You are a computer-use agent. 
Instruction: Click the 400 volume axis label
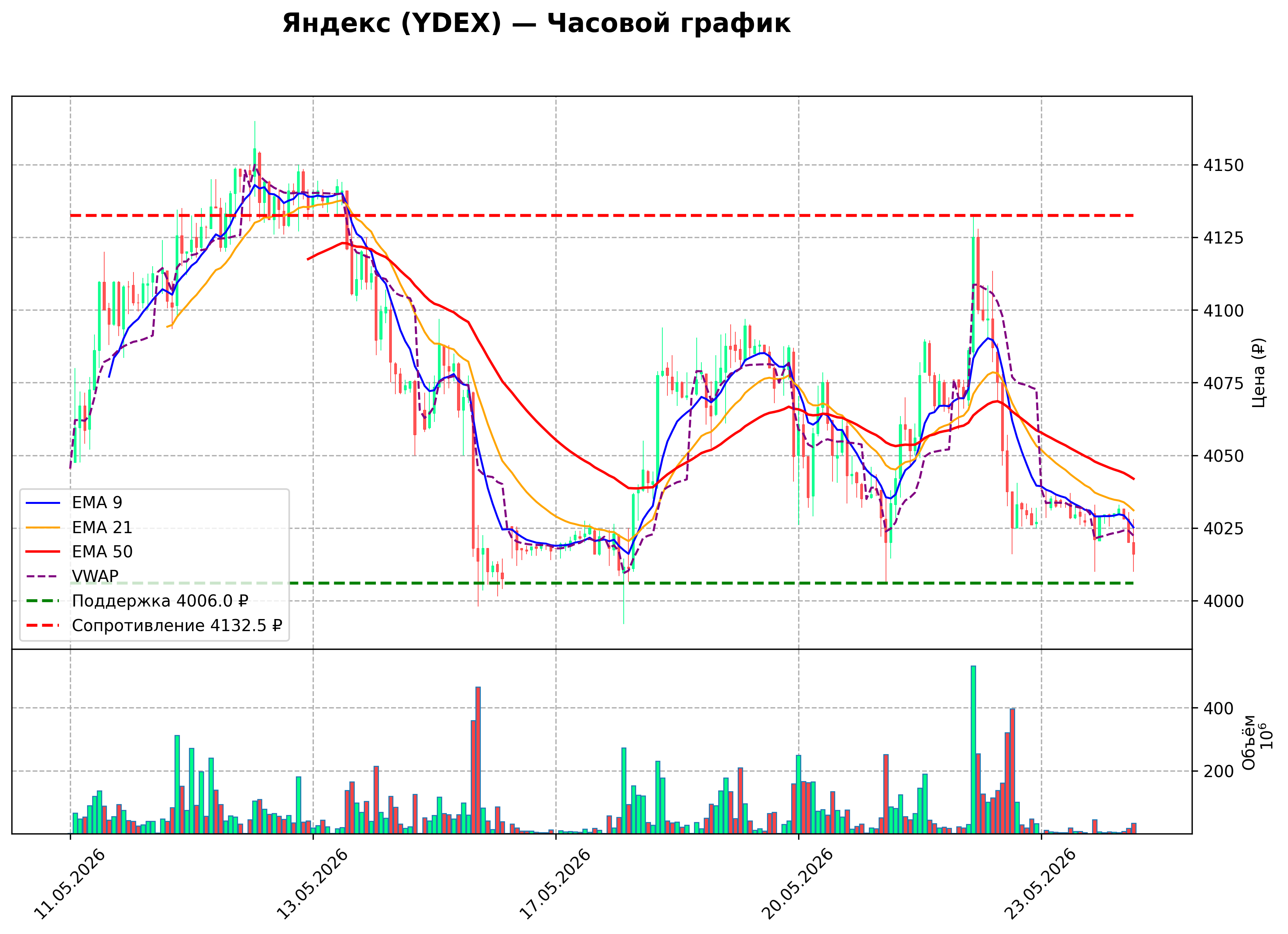pyautogui.click(x=1218, y=708)
